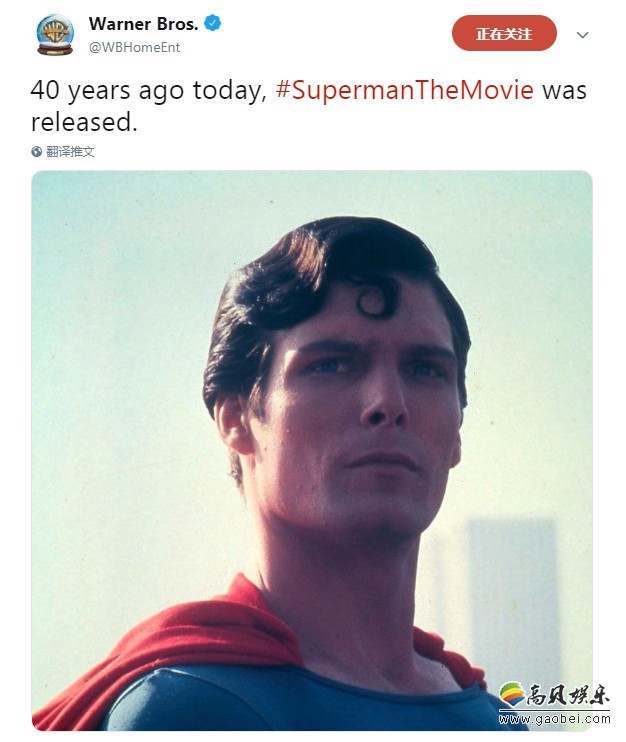Expand the tweet options chevron
This screenshot has height=742, width=626.
tap(582, 35)
